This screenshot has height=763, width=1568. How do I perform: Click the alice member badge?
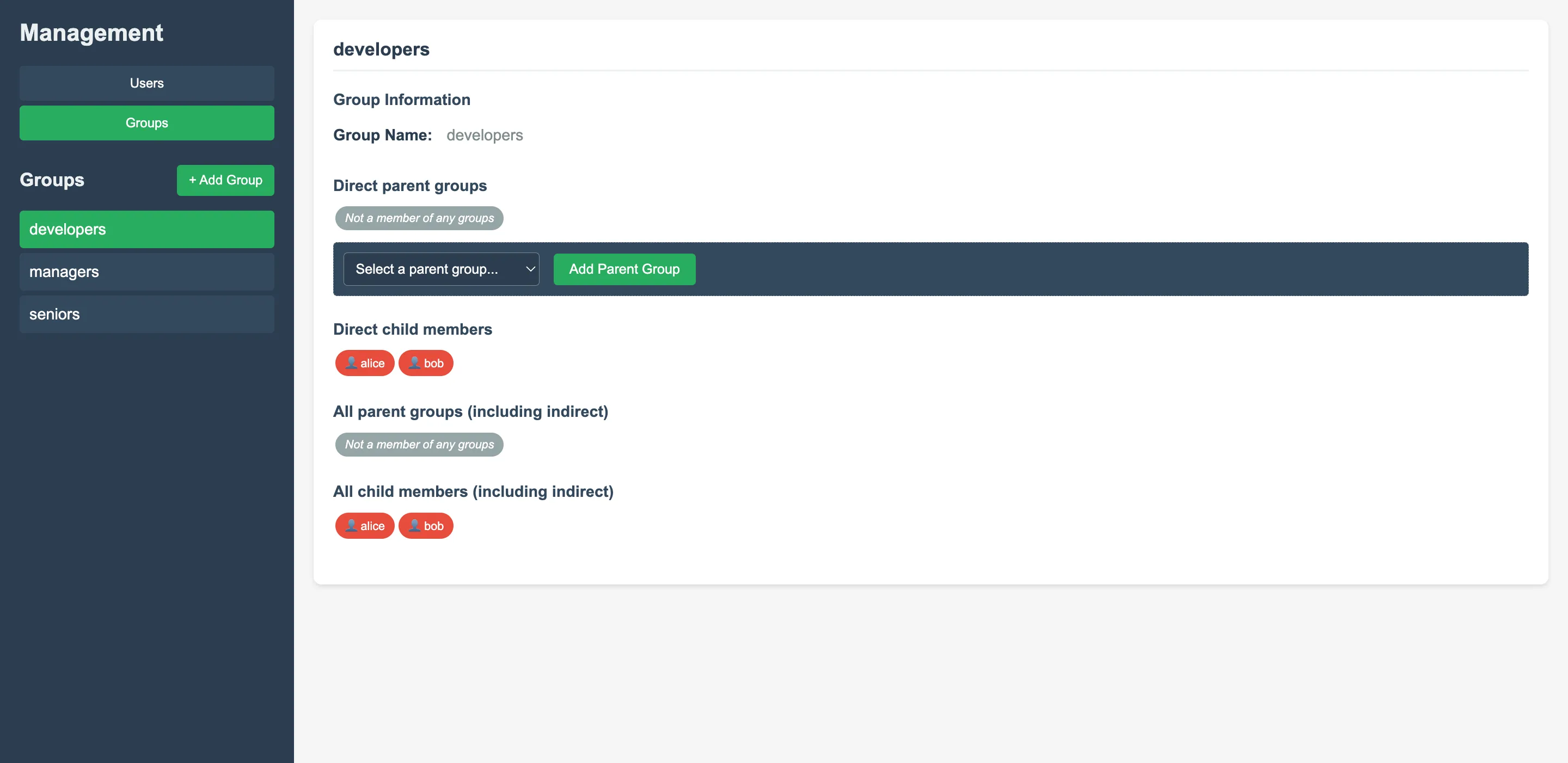point(364,362)
